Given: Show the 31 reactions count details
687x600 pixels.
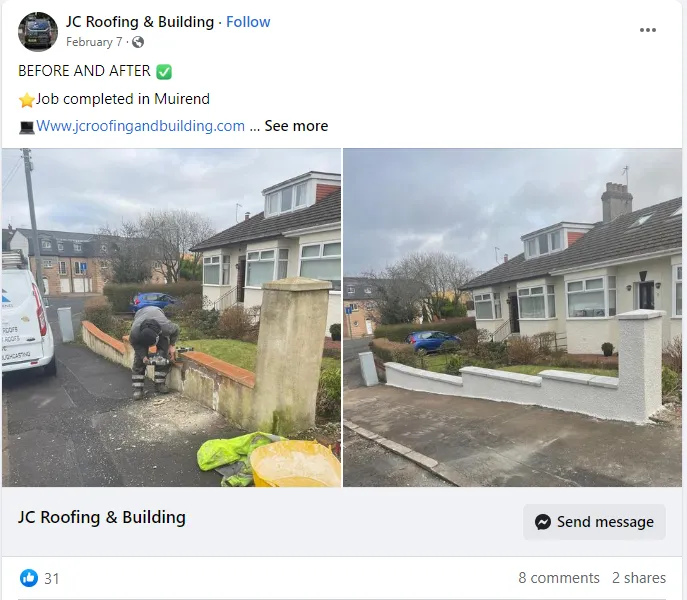Looking at the screenshot, I should point(52,579).
